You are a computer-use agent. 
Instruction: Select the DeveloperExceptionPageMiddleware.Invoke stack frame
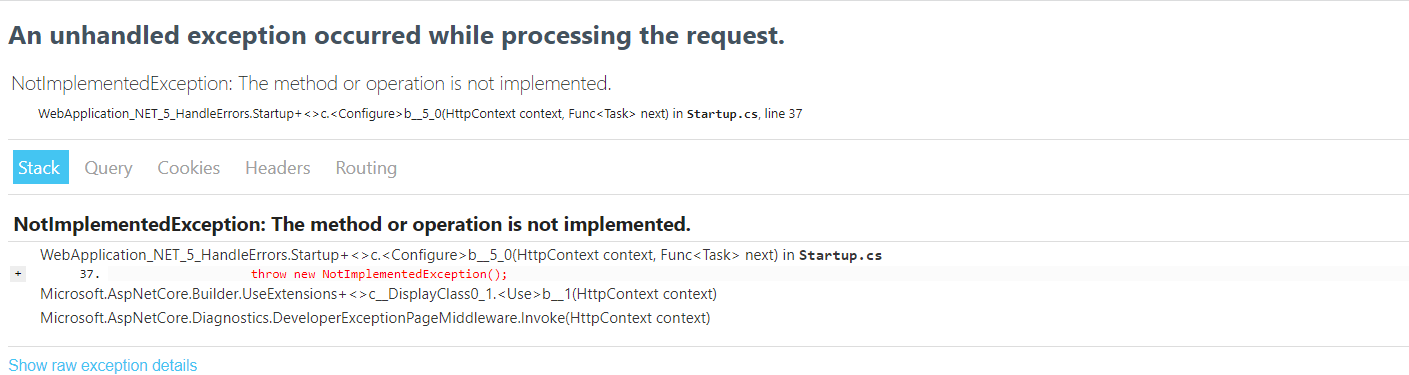click(x=375, y=318)
